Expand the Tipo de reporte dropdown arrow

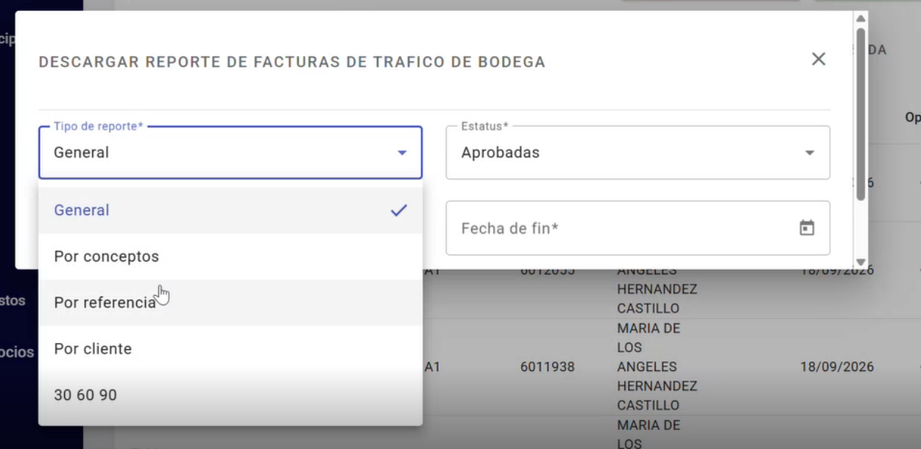pos(402,153)
